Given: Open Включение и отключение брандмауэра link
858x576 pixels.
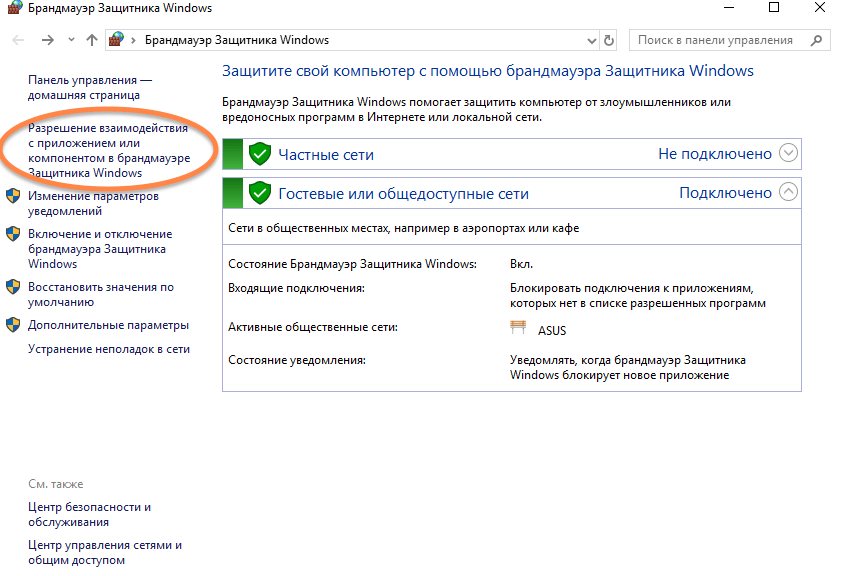Looking at the screenshot, I should (x=100, y=249).
